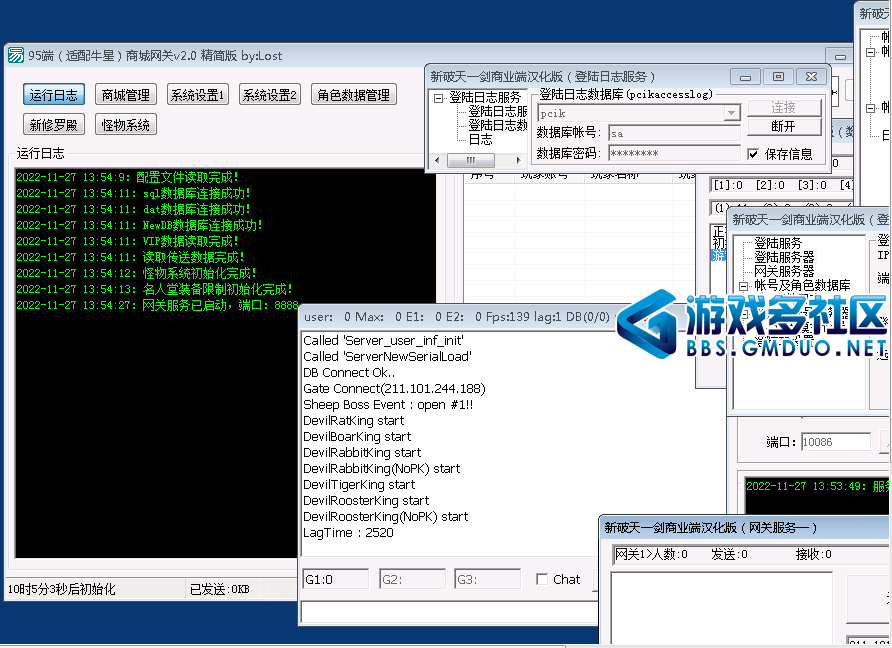Maximize the 登陆日志服务 window
892x648 pixels.
pyautogui.click(x=778, y=77)
